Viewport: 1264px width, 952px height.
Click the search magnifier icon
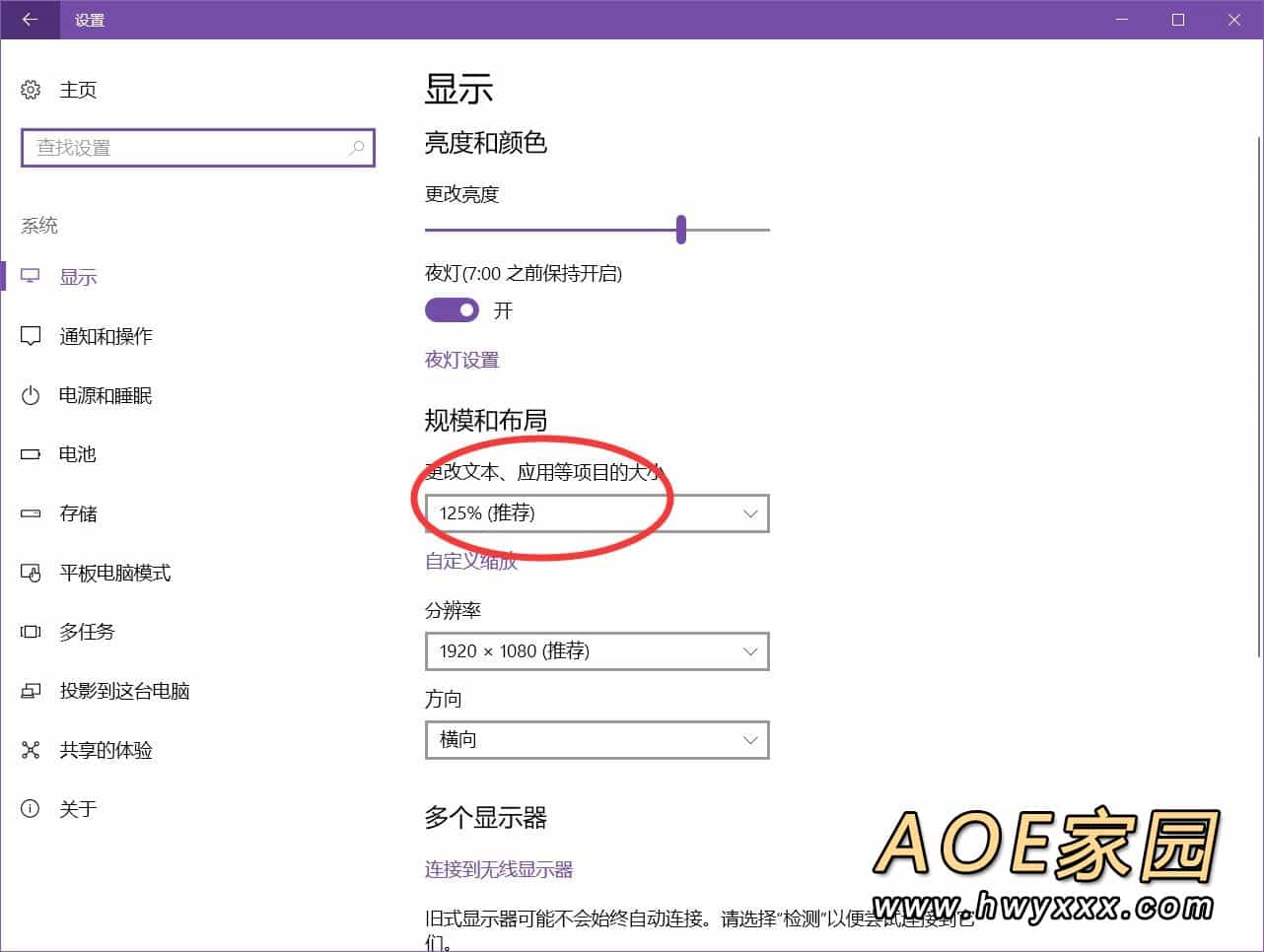click(357, 148)
